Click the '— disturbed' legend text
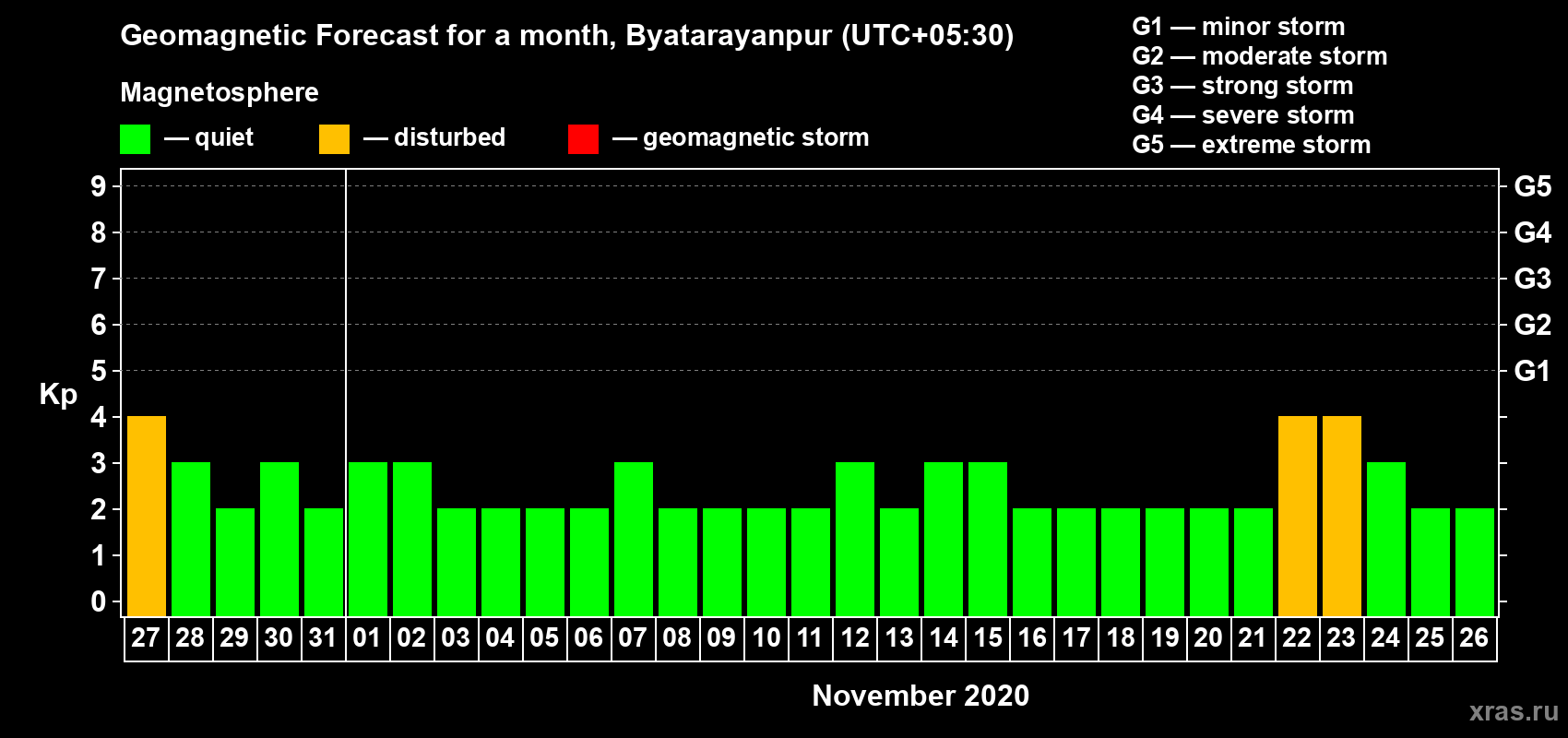Viewport: 1568px width, 738px height. [434, 137]
